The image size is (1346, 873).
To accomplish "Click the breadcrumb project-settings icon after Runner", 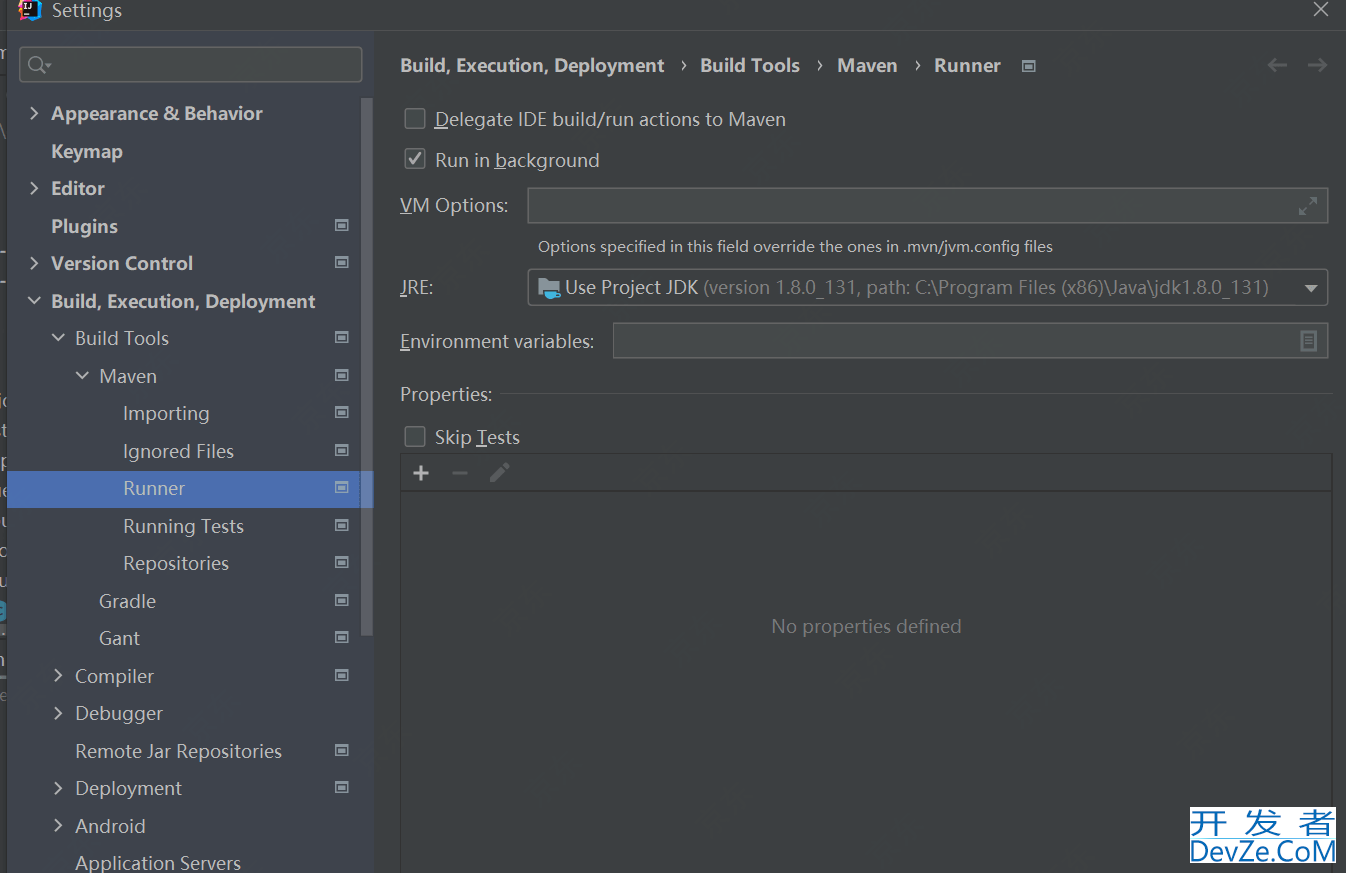I will coord(1029,66).
